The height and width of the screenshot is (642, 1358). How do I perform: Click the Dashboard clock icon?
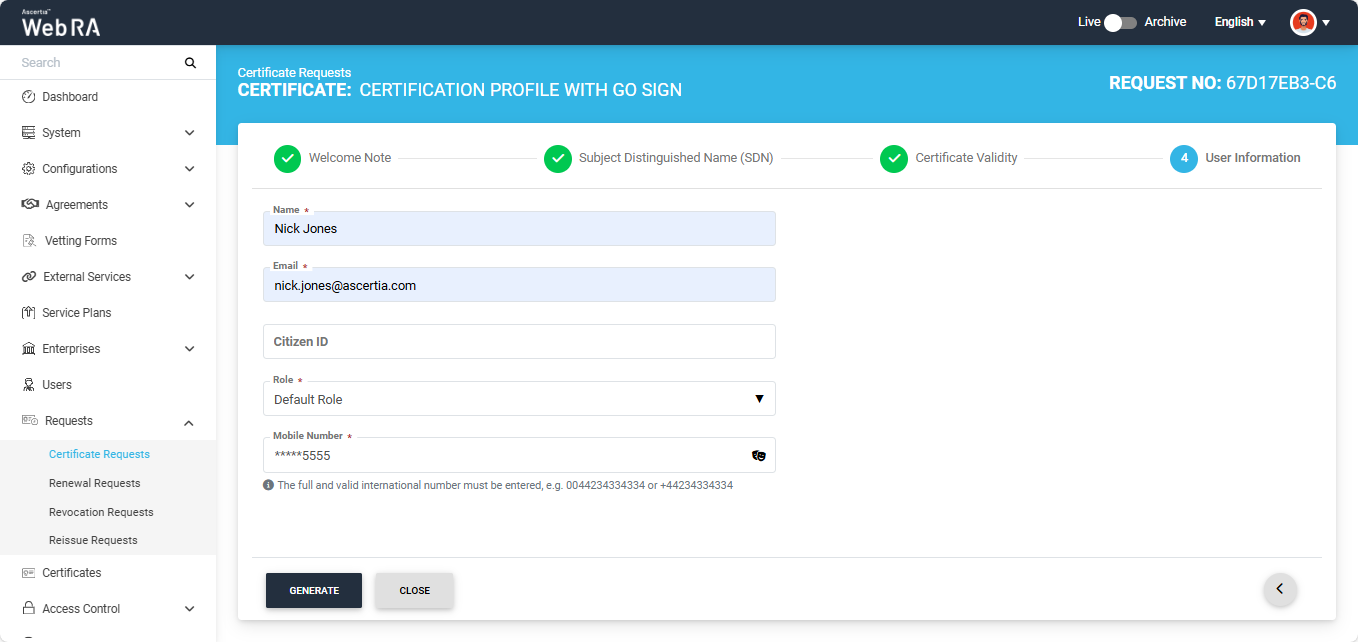tap(28, 97)
